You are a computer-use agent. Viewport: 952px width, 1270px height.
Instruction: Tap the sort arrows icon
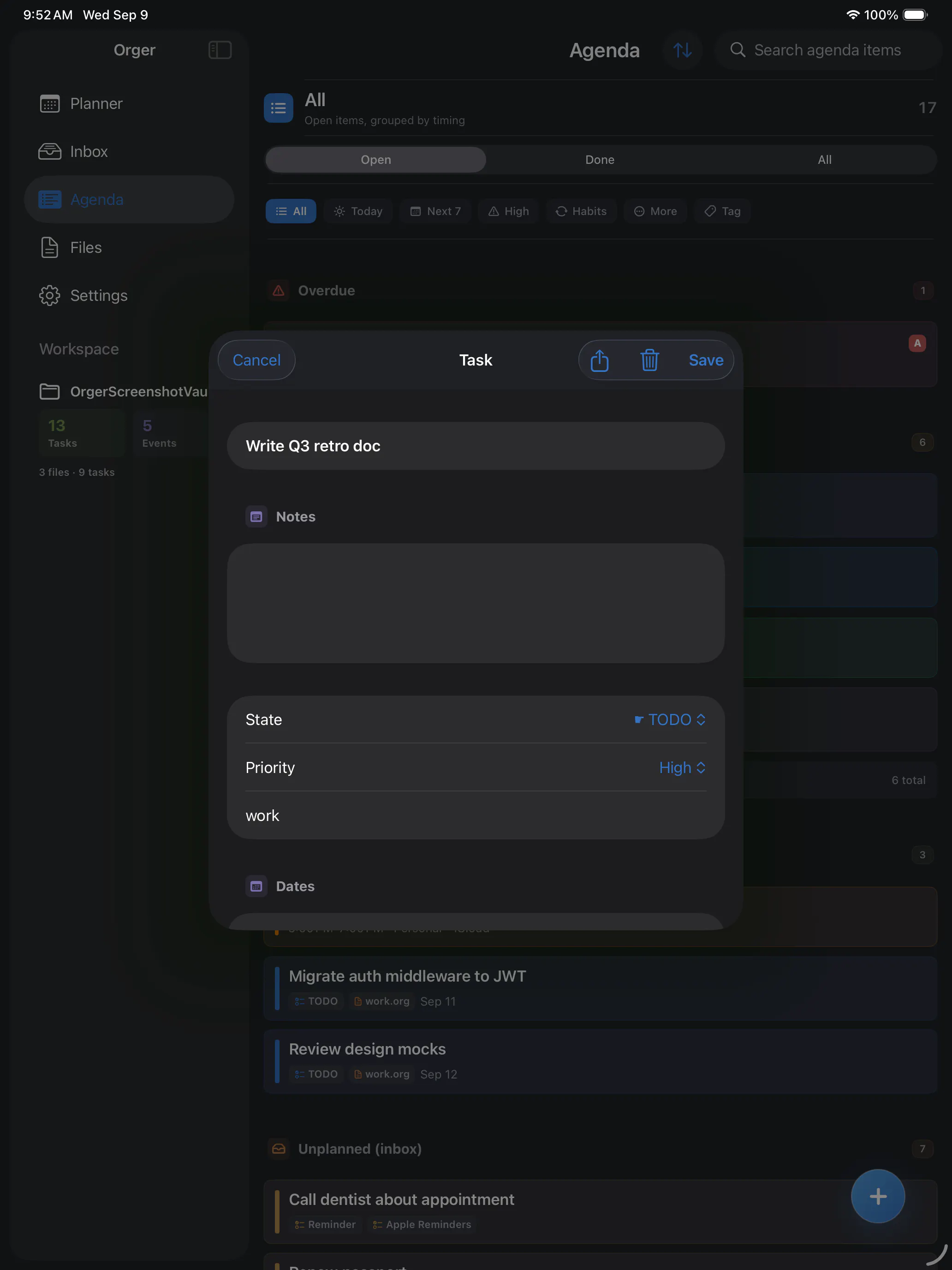point(682,50)
